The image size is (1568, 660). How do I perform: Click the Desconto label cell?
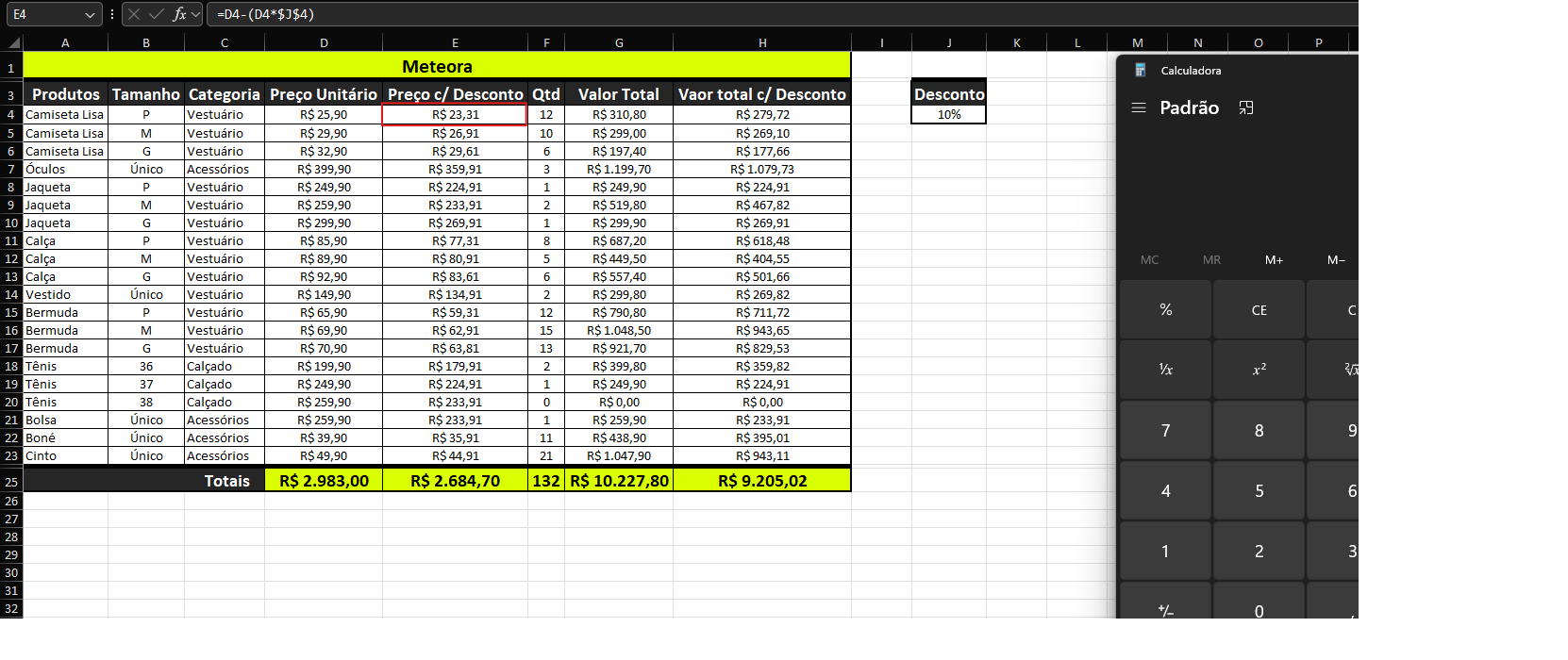coord(949,94)
